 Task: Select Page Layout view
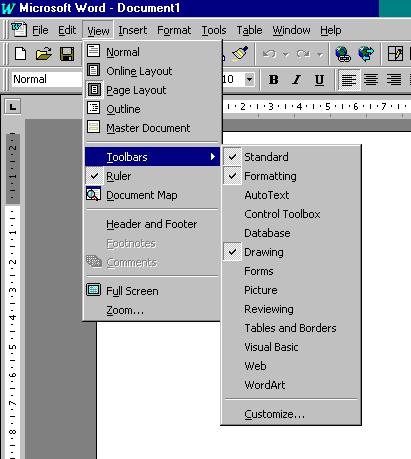tap(152, 90)
